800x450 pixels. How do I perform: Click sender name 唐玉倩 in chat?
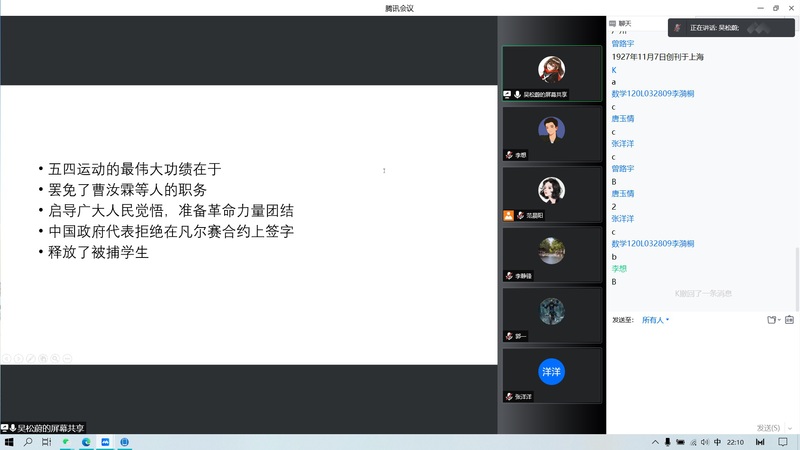click(x=623, y=119)
